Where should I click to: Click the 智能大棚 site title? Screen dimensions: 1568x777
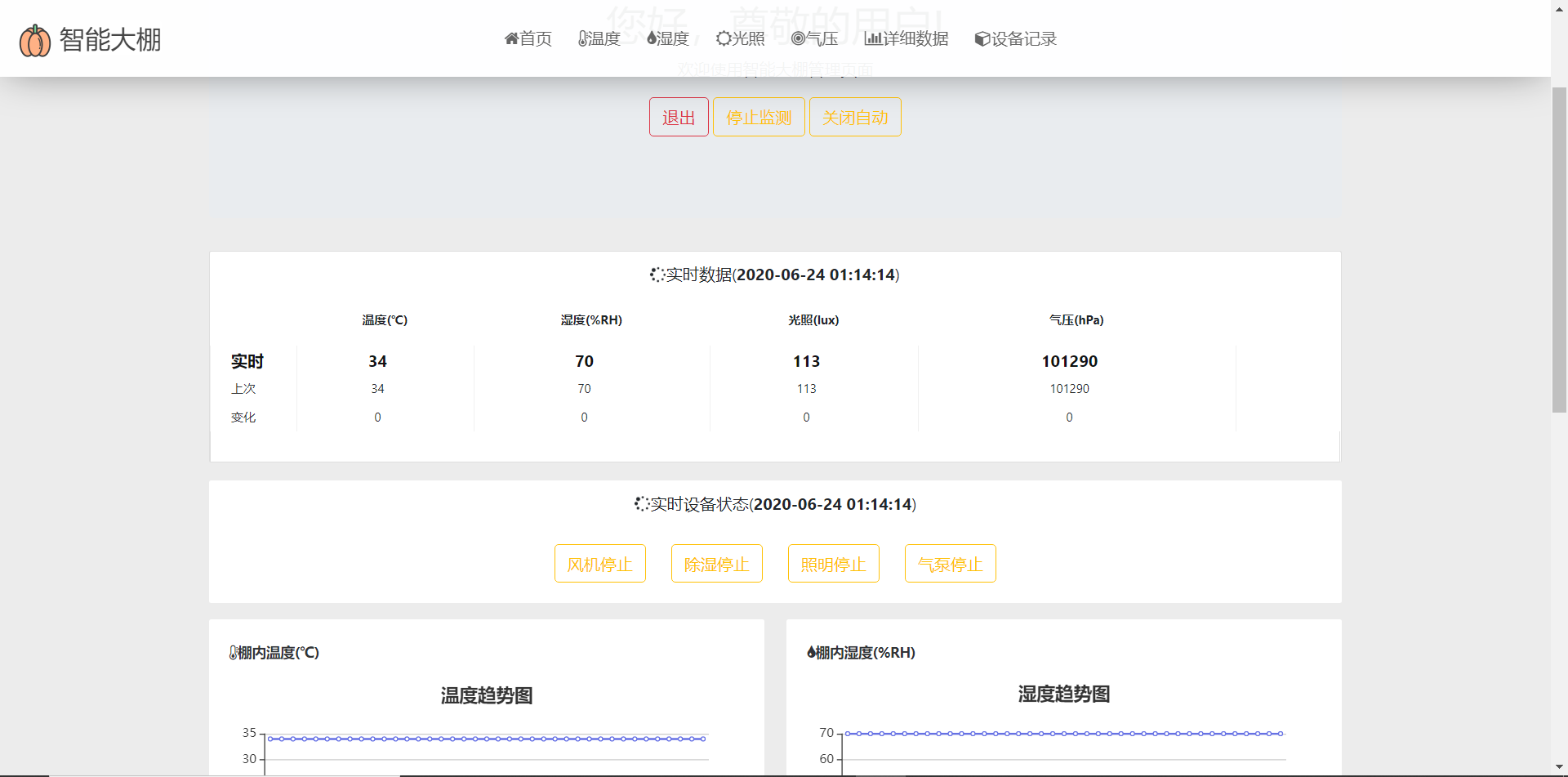pyautogui.click(x=110, y=39)
